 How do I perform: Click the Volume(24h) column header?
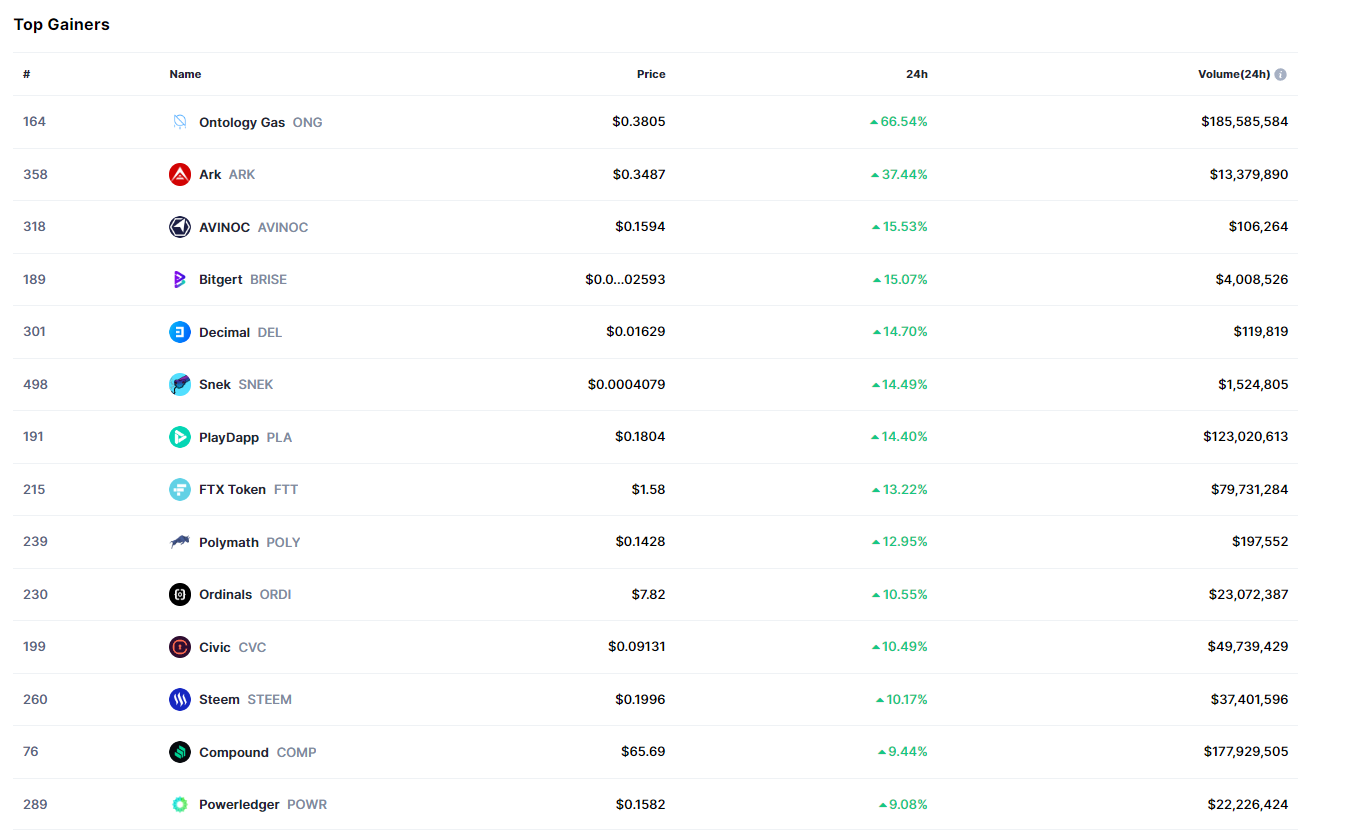(x=1233, y=74)
